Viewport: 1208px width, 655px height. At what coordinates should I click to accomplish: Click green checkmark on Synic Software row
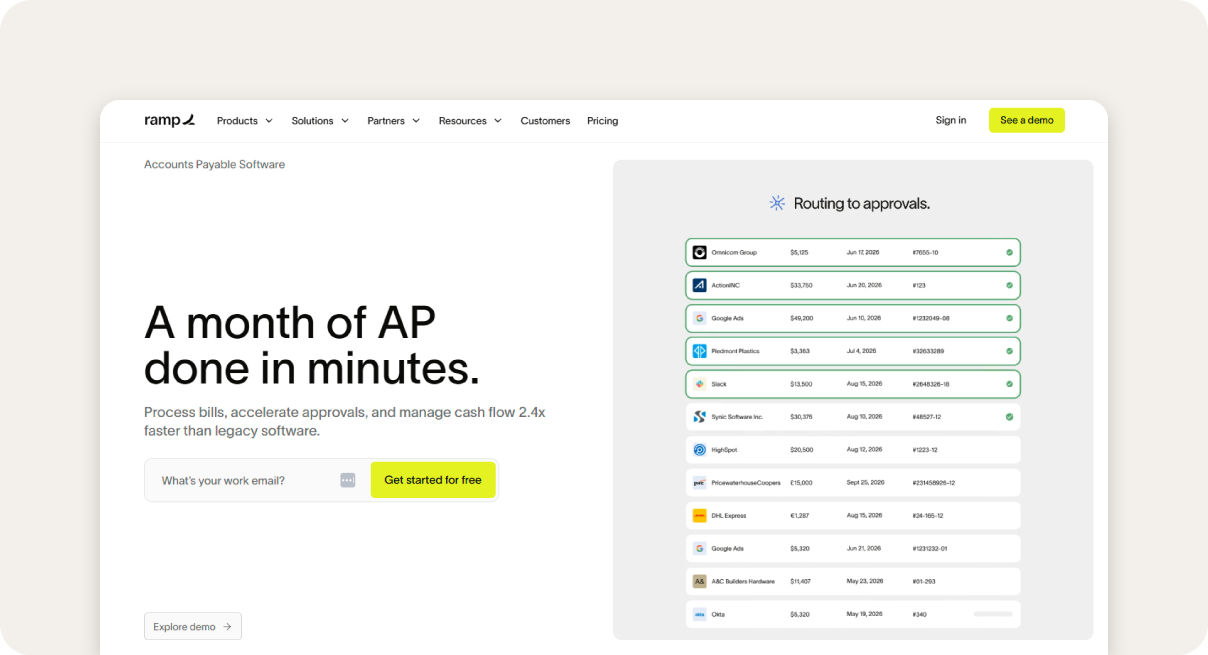pyautogui.click(x=1009, y=417)
